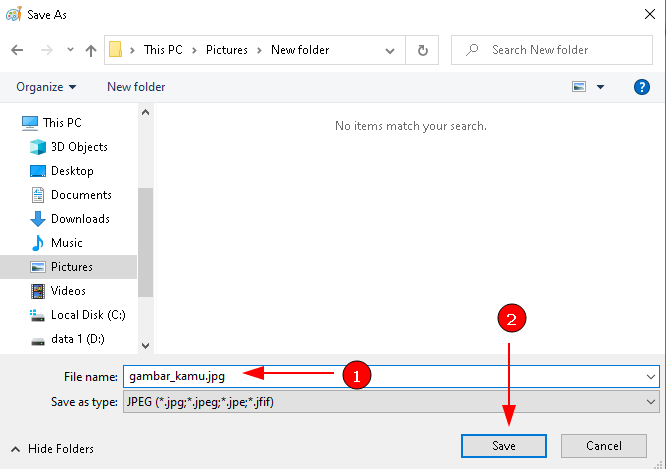The width and height of the screenshot is (666, 469).
Task: Click the File name text field
Action: [x=380, y=376]
